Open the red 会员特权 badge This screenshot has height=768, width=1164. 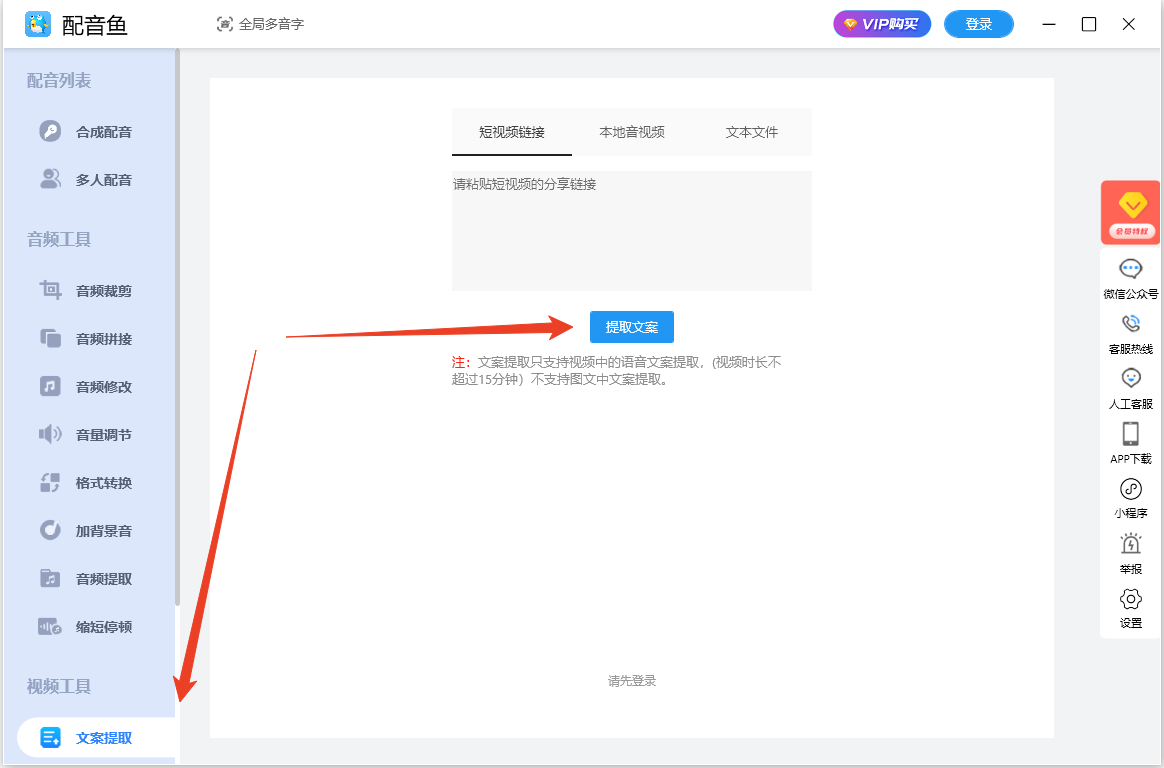click(x=1130, y=212)
